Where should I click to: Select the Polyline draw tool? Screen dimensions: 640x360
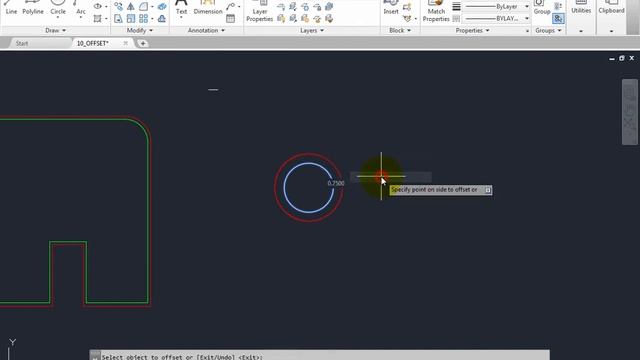coord(33,8)
